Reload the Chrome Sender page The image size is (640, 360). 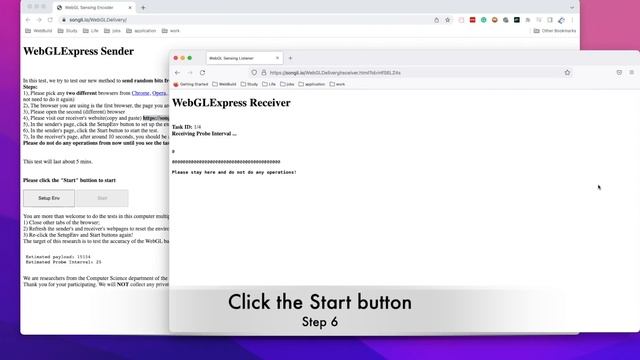50,20
